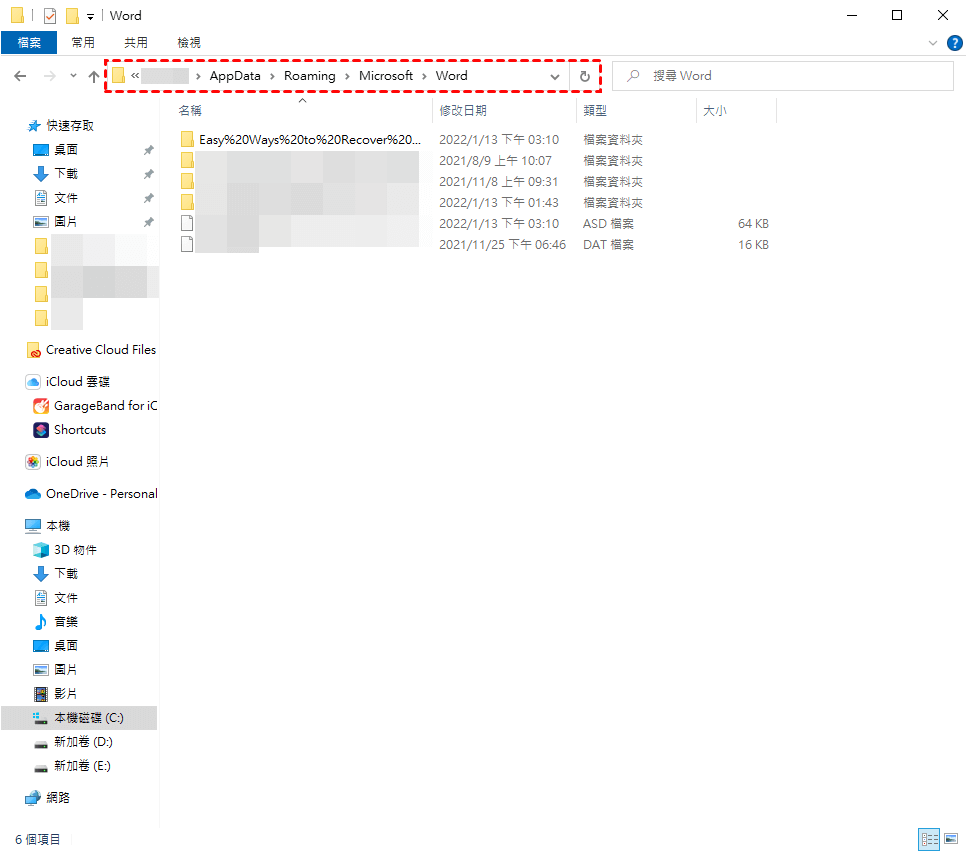Switch to the 常用 ribbon tab
This screenshot has height=852, width=967.
point(83,43)
